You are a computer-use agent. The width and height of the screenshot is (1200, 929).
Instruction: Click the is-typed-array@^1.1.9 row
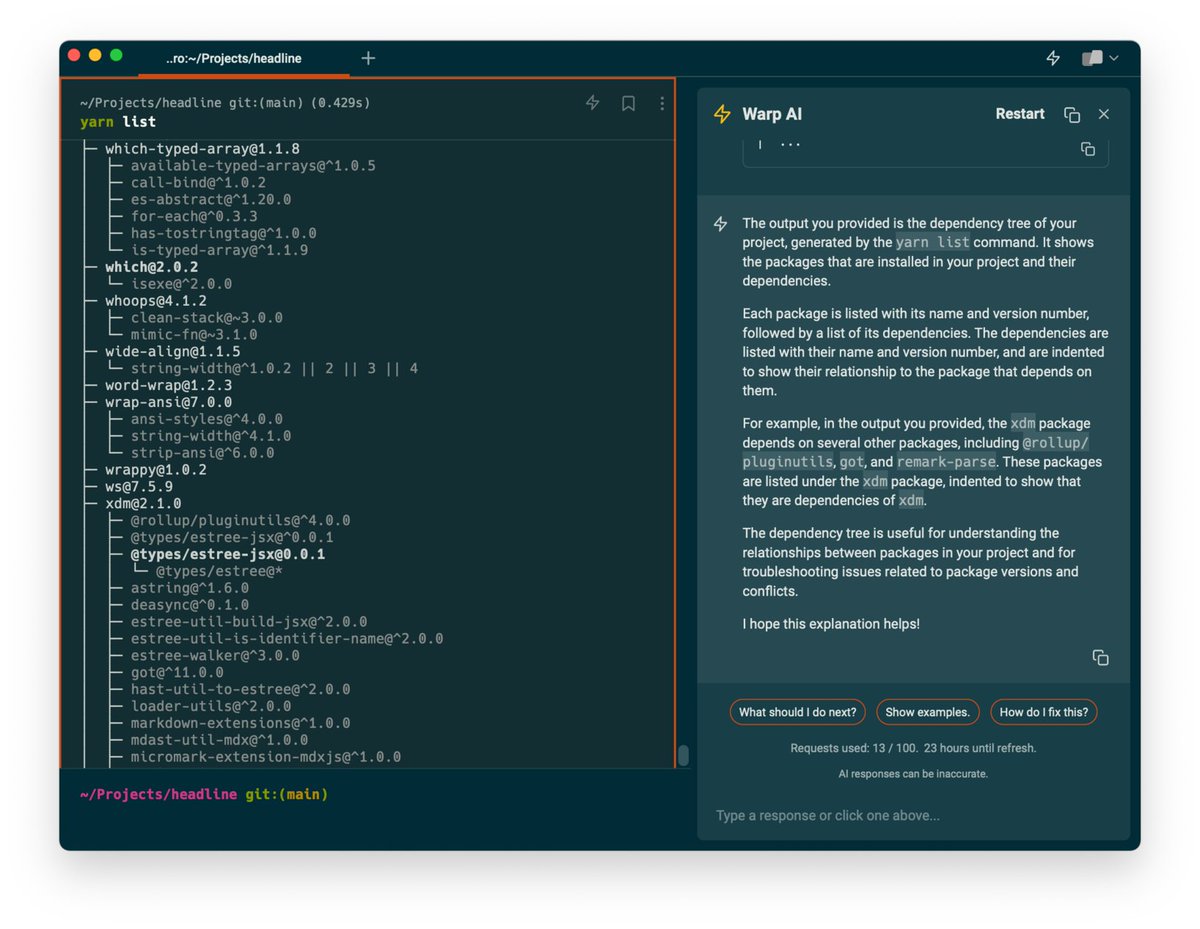pyautogui.click(x=219, y=250)
